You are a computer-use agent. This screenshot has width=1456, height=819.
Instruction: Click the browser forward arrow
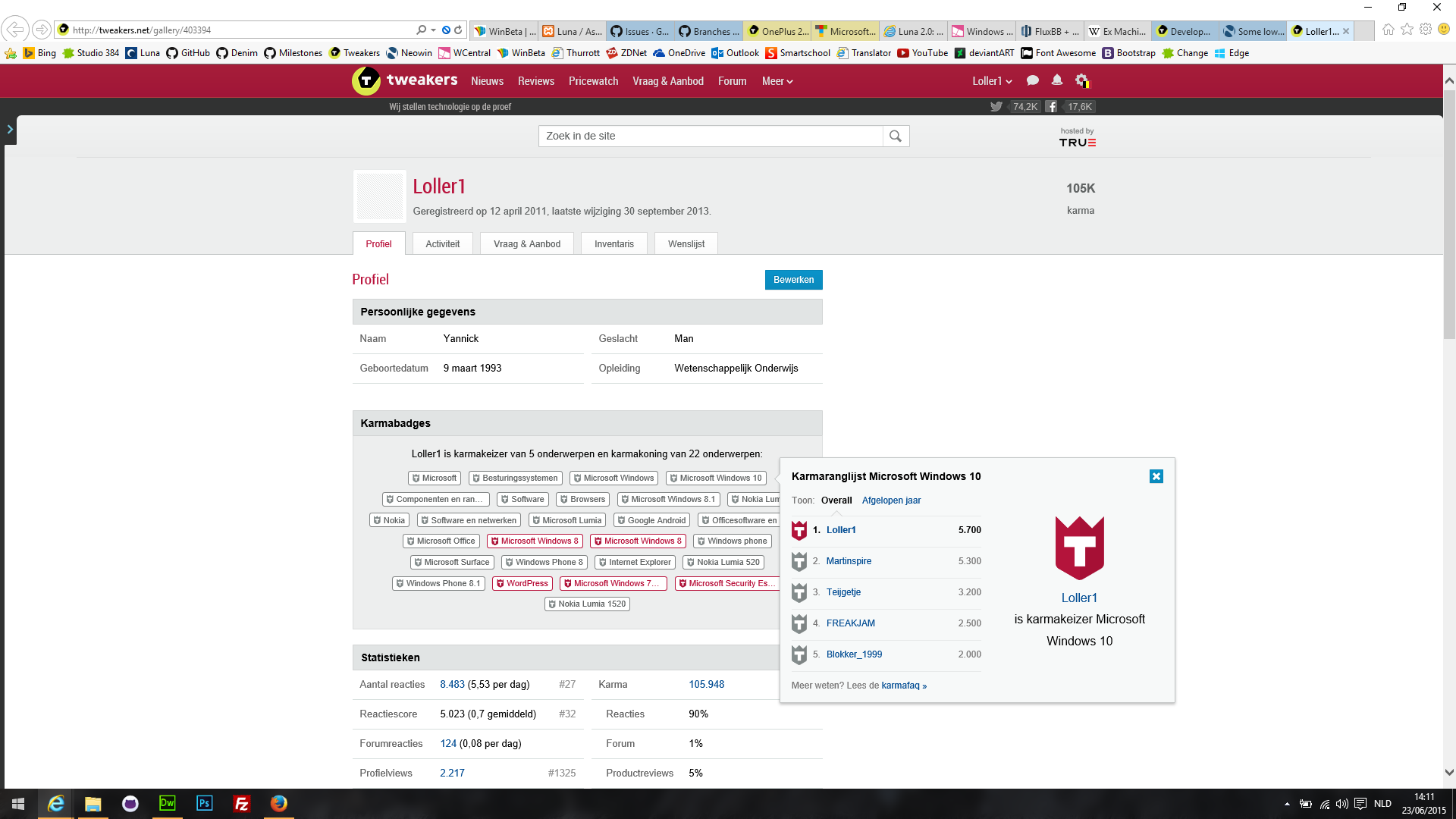pos(42,30)
